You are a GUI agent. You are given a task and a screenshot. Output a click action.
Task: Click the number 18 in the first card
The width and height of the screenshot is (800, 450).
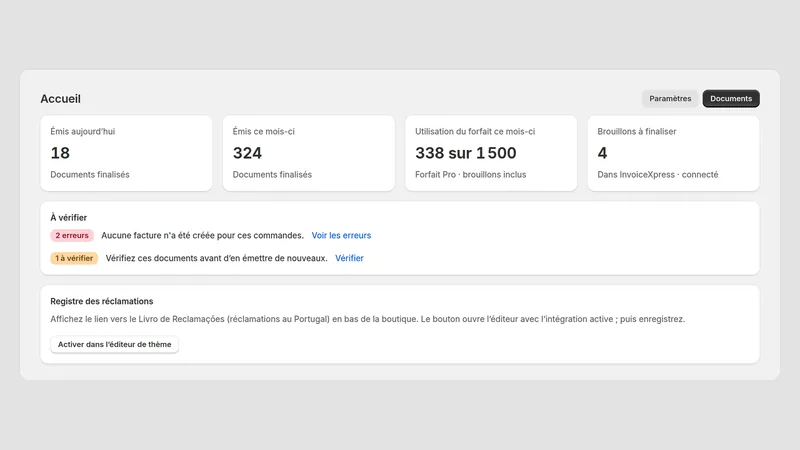click(x=60, y=153)
